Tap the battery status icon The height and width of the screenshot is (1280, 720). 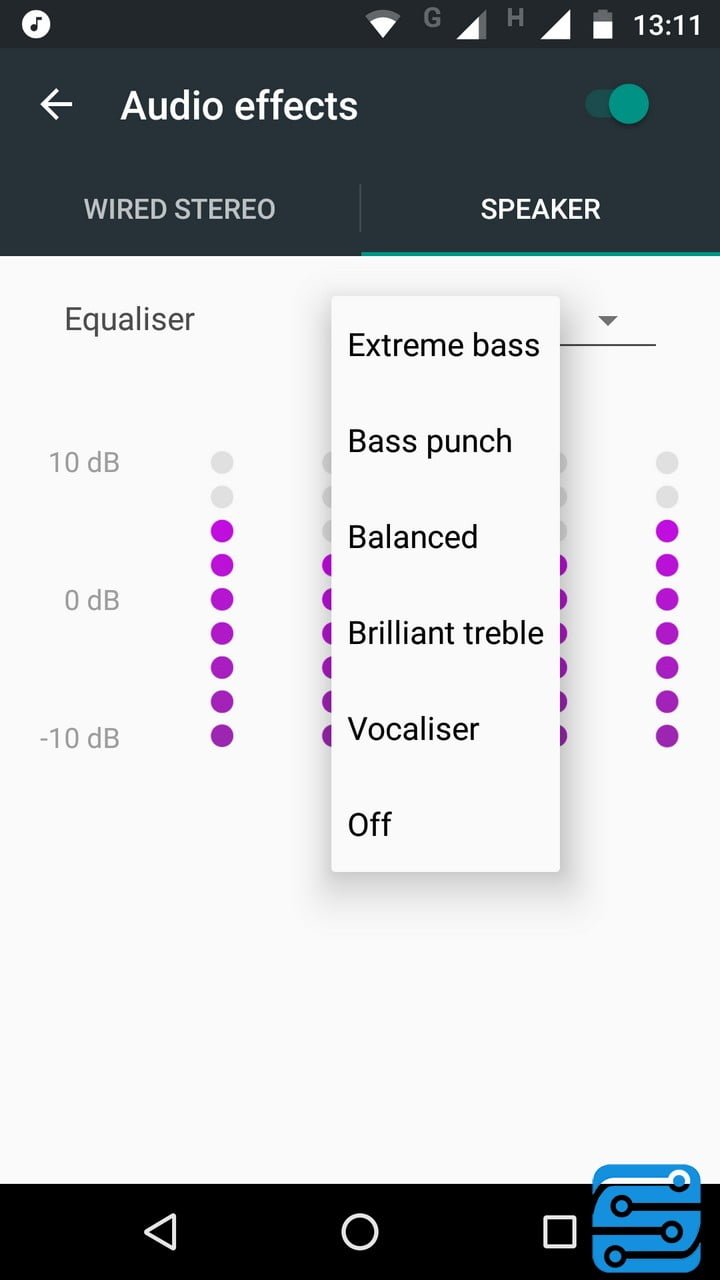[602, 24]
